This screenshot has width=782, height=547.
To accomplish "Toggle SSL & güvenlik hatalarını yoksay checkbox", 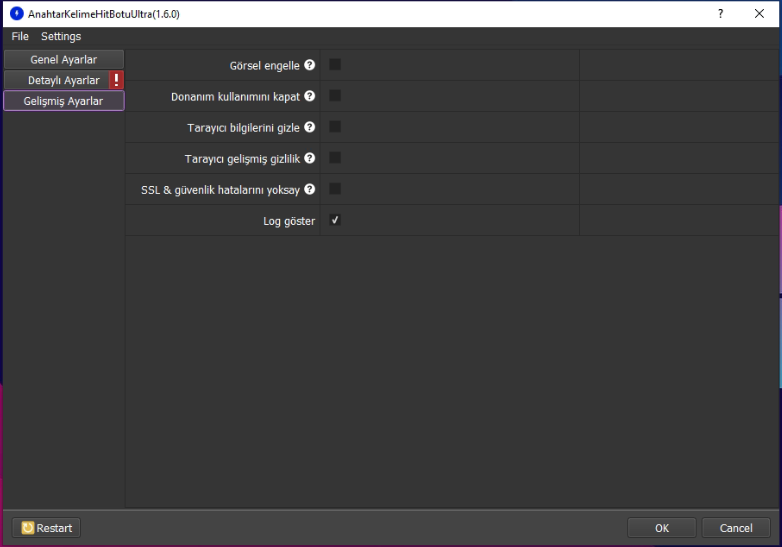I will [x=335, y=189].
